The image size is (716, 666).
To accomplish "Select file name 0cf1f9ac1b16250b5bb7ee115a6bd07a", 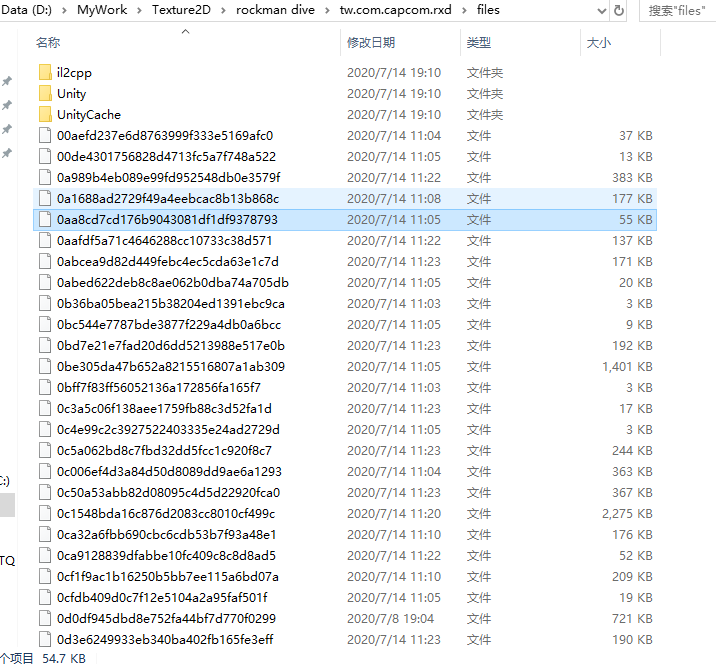I will [x=168, y=576].
